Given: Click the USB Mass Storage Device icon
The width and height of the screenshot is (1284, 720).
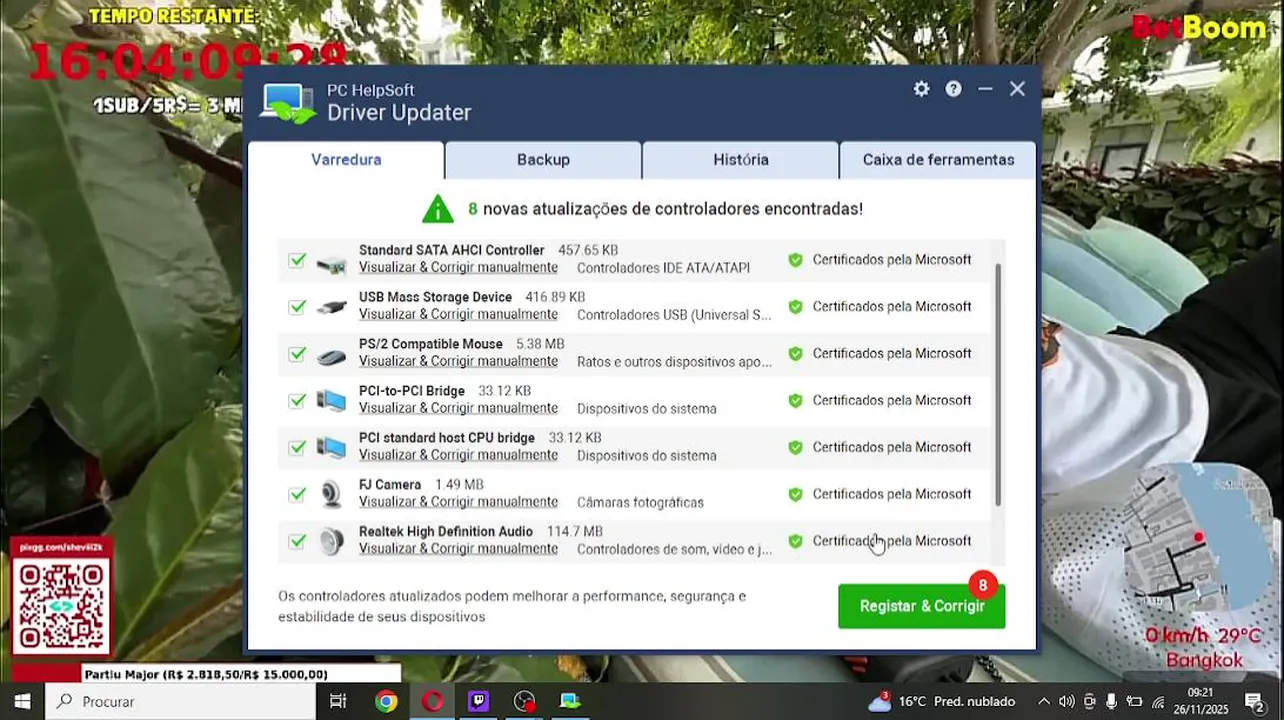Looking at the screenshot, I should (331, 308).
